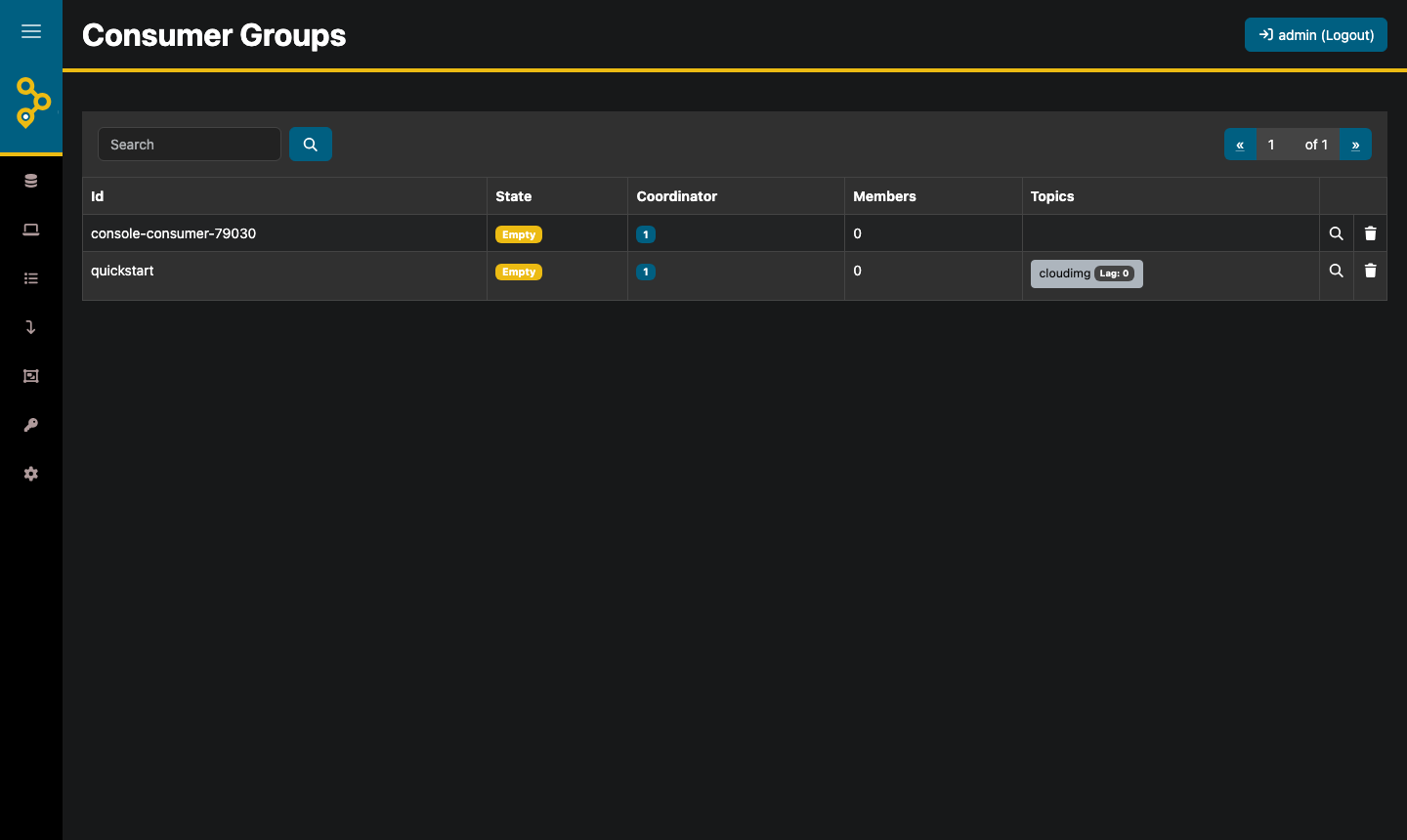Open the Consumer Groups sidebar icon
The height and width of the screenshot is (840, 1407).
[31, 376]
